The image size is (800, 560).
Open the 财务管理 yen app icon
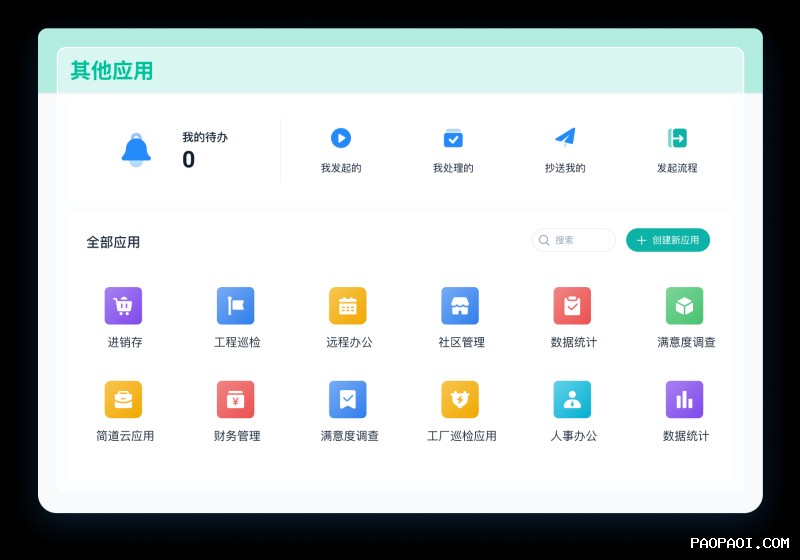click(236, 399)
